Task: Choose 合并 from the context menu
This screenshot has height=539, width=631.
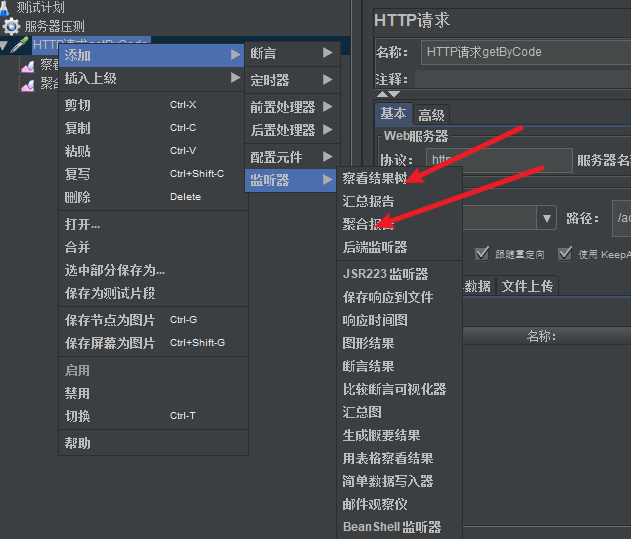Action: 153,247
